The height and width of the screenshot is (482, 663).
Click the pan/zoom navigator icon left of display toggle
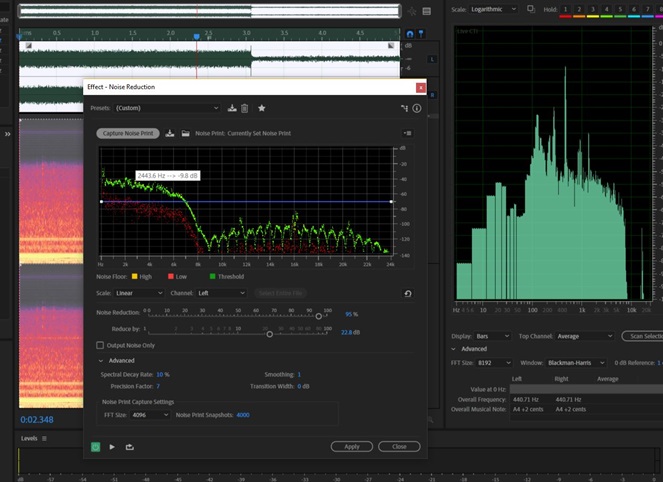coord(411,11)
